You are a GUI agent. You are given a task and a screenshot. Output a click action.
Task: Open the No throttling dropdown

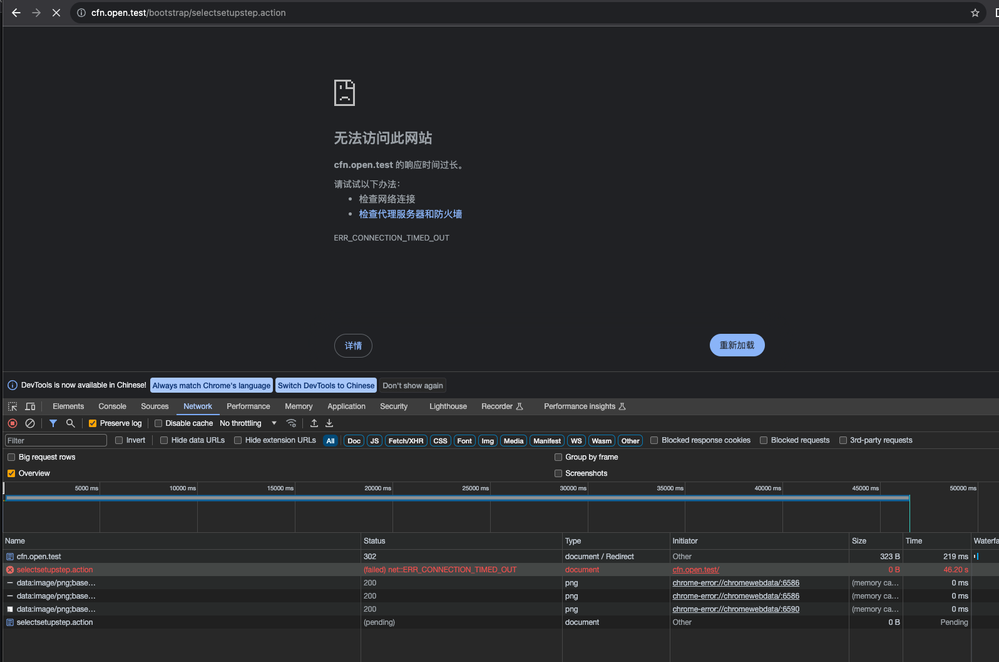[248, 423]
